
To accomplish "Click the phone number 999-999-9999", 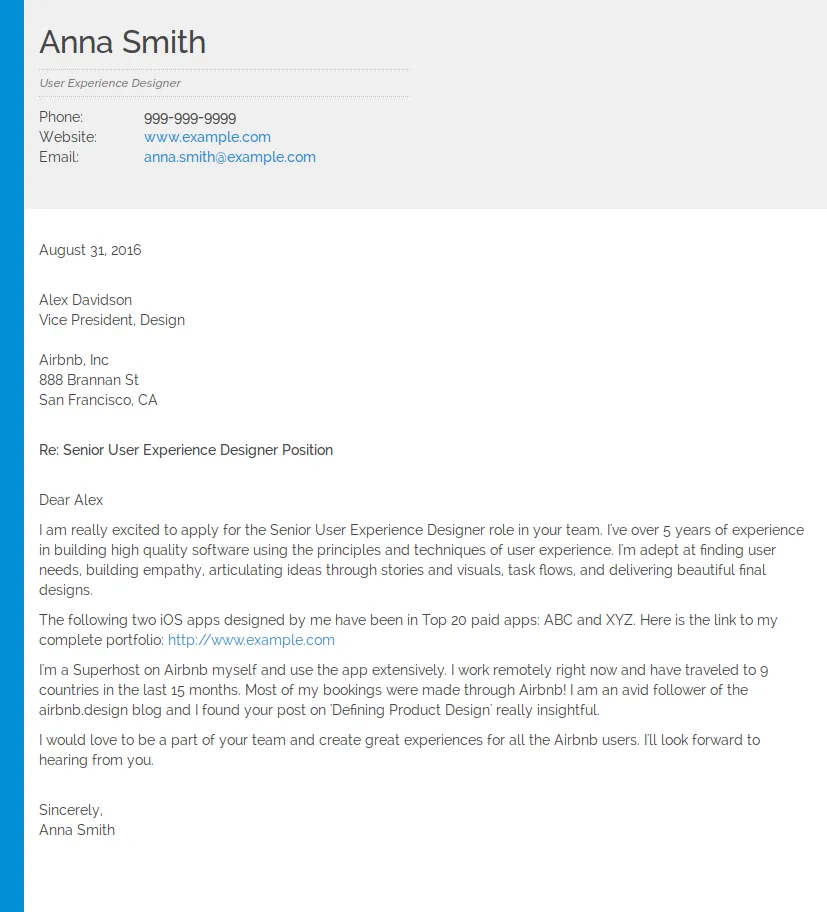I will [190, 118].
